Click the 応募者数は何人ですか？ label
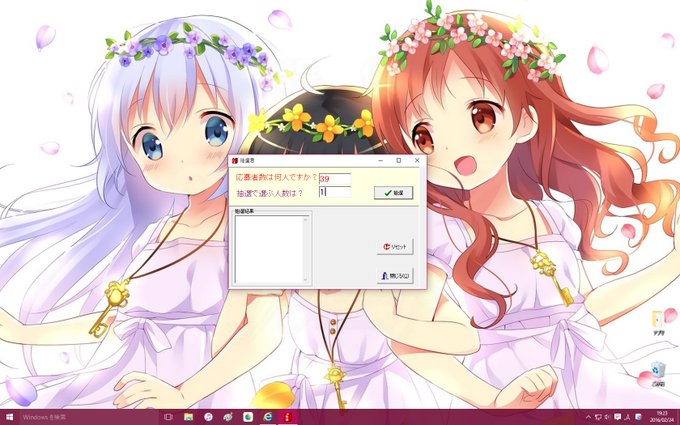The image size is (680, 425). (x=276, y=178)
